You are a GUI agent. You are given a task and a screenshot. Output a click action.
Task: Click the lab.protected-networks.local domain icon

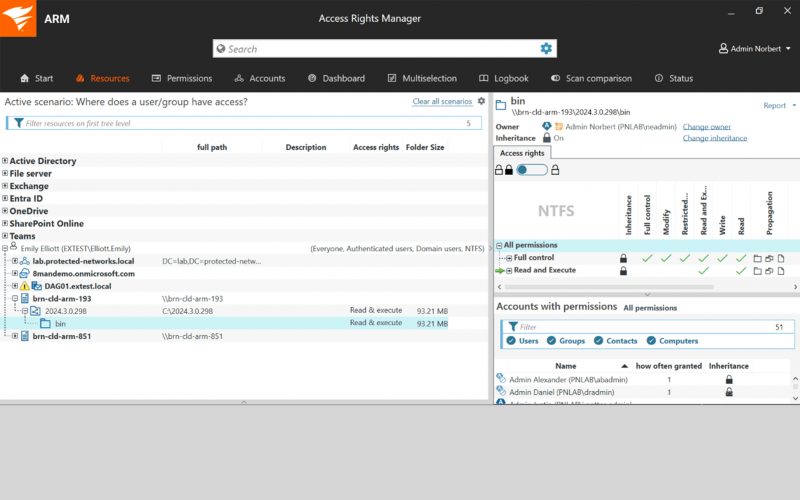tap(24, 261)
